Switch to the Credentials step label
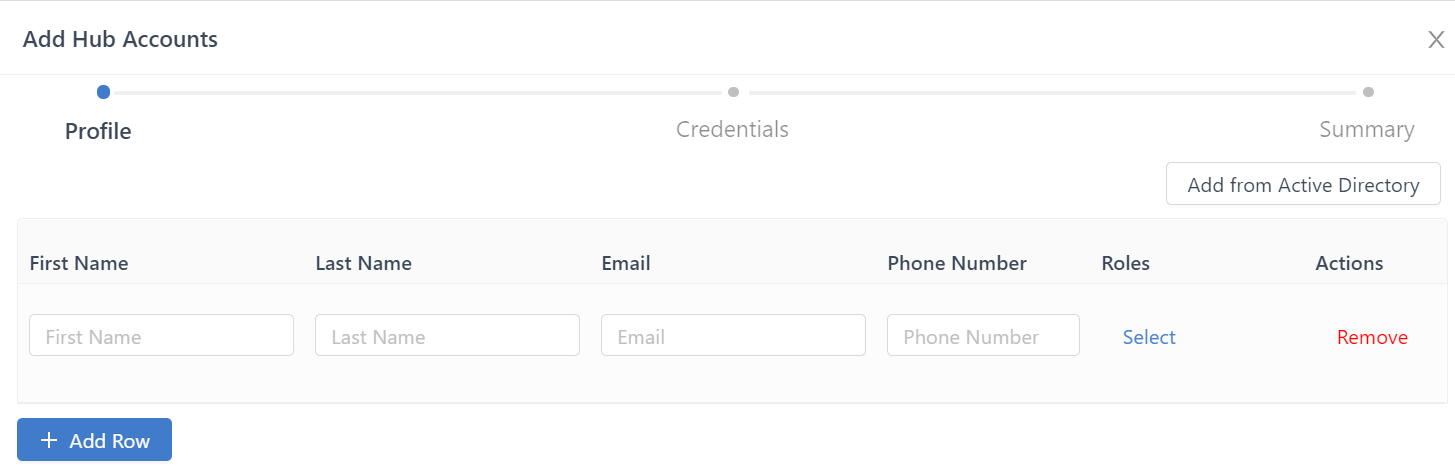Image resolution: width=1455 pixels, height=474 pixels. (x=732, y=130)
